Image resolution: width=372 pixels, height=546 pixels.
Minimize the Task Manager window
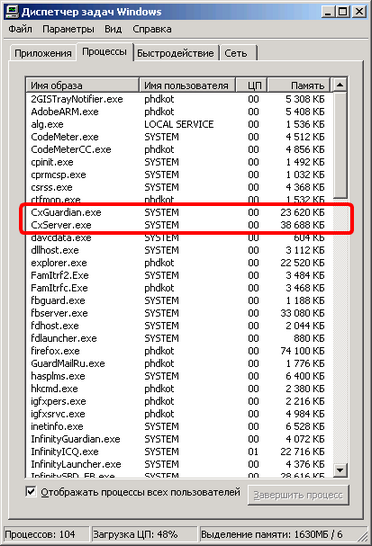pyautogui.click(x=328, y=12)
